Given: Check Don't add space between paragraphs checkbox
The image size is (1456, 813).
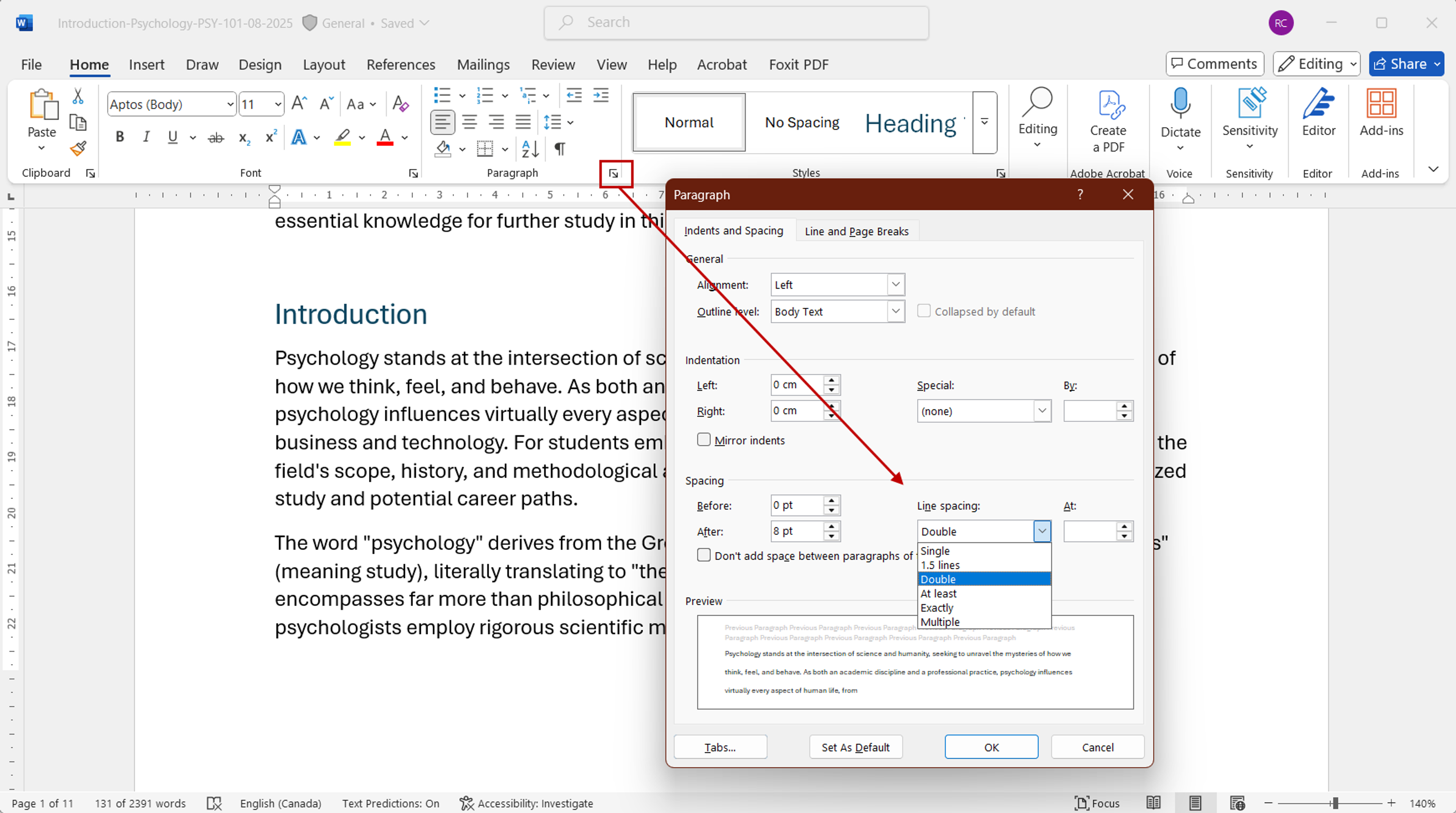Looking at the screenshot, I should (704, 555).
